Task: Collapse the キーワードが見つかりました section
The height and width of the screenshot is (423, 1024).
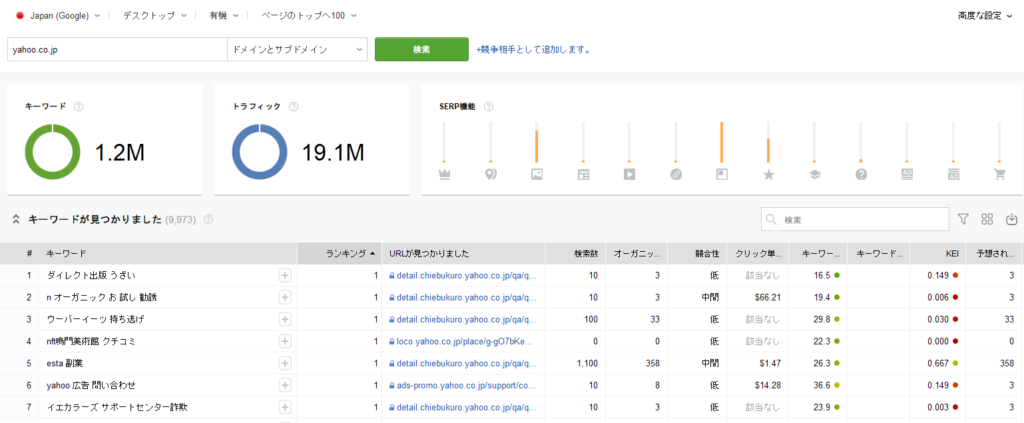Action: coord(16,220)
